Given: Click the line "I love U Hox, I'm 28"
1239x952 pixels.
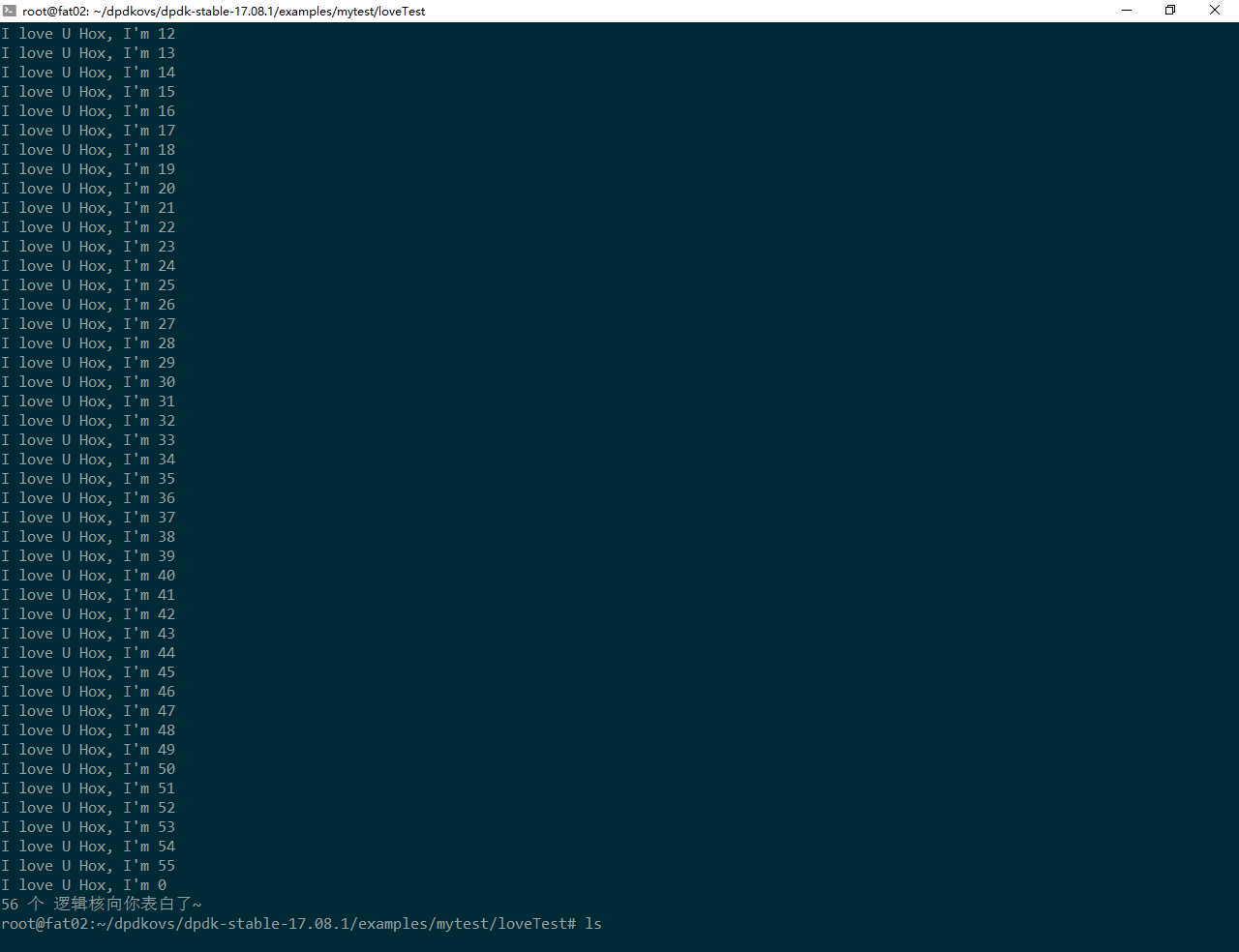Looking at the screenshot, I should tap(88, 343).
